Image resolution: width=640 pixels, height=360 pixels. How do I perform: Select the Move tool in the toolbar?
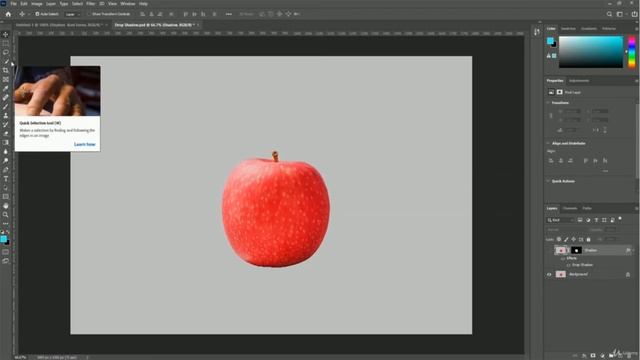[6, 34]
